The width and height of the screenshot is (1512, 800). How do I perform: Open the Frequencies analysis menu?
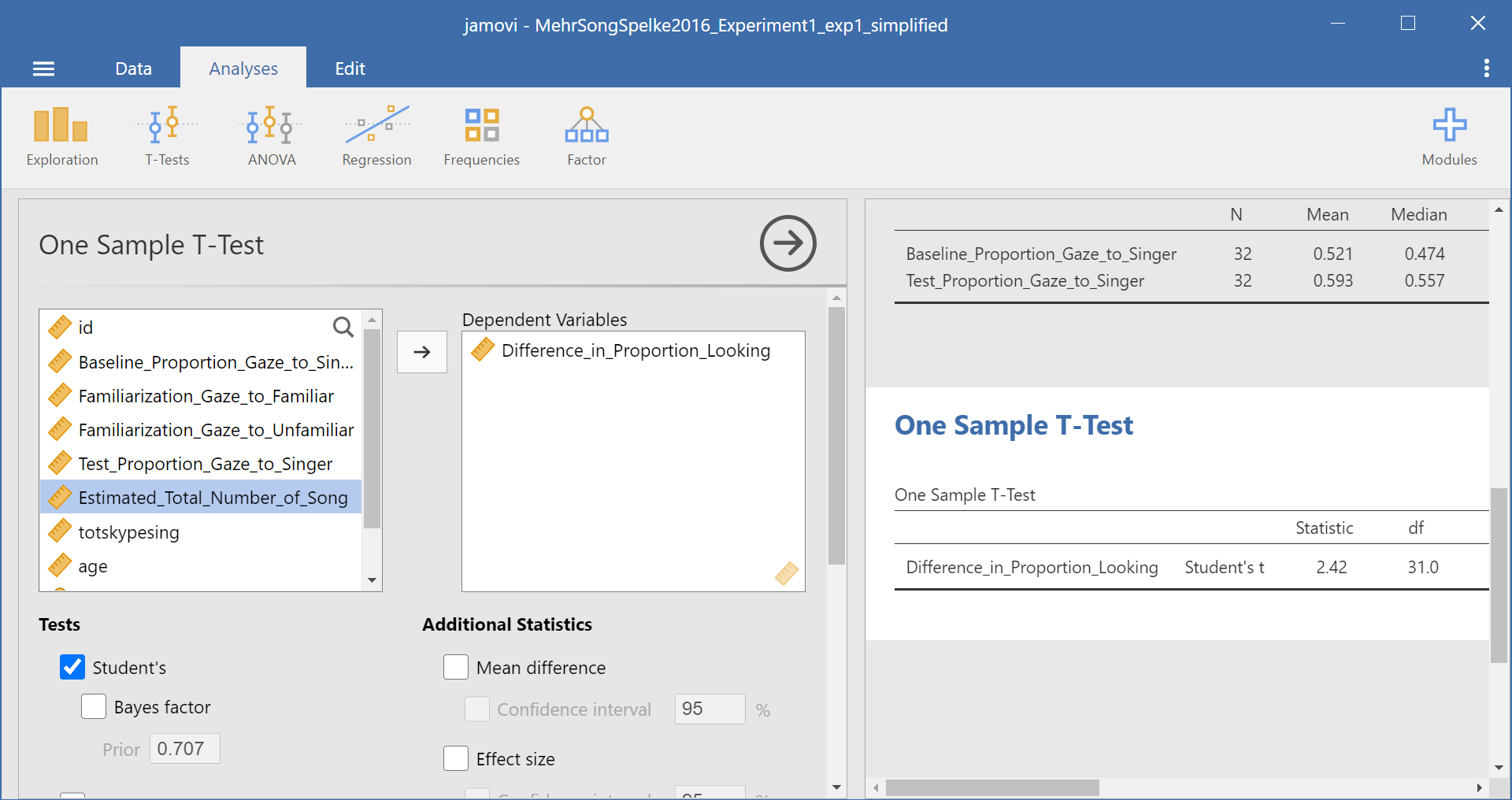point(481,137)
